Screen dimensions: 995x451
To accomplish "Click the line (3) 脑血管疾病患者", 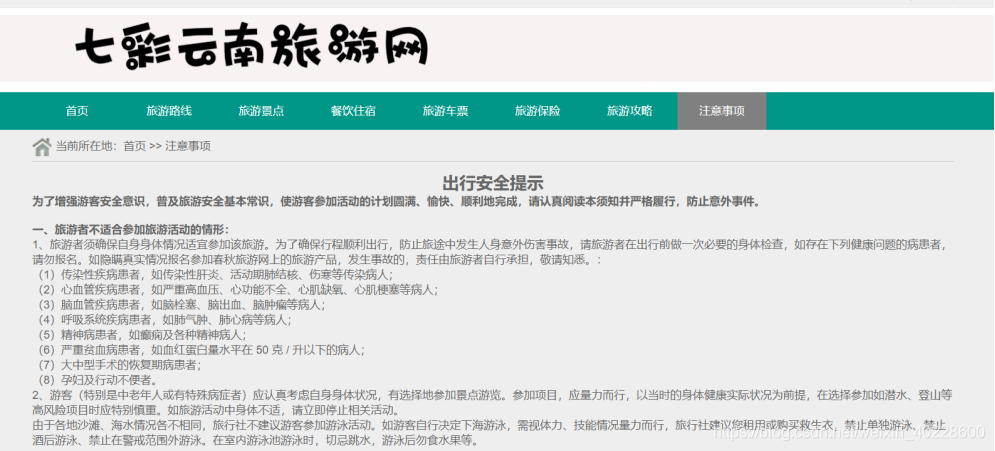I will click(180, 305).
